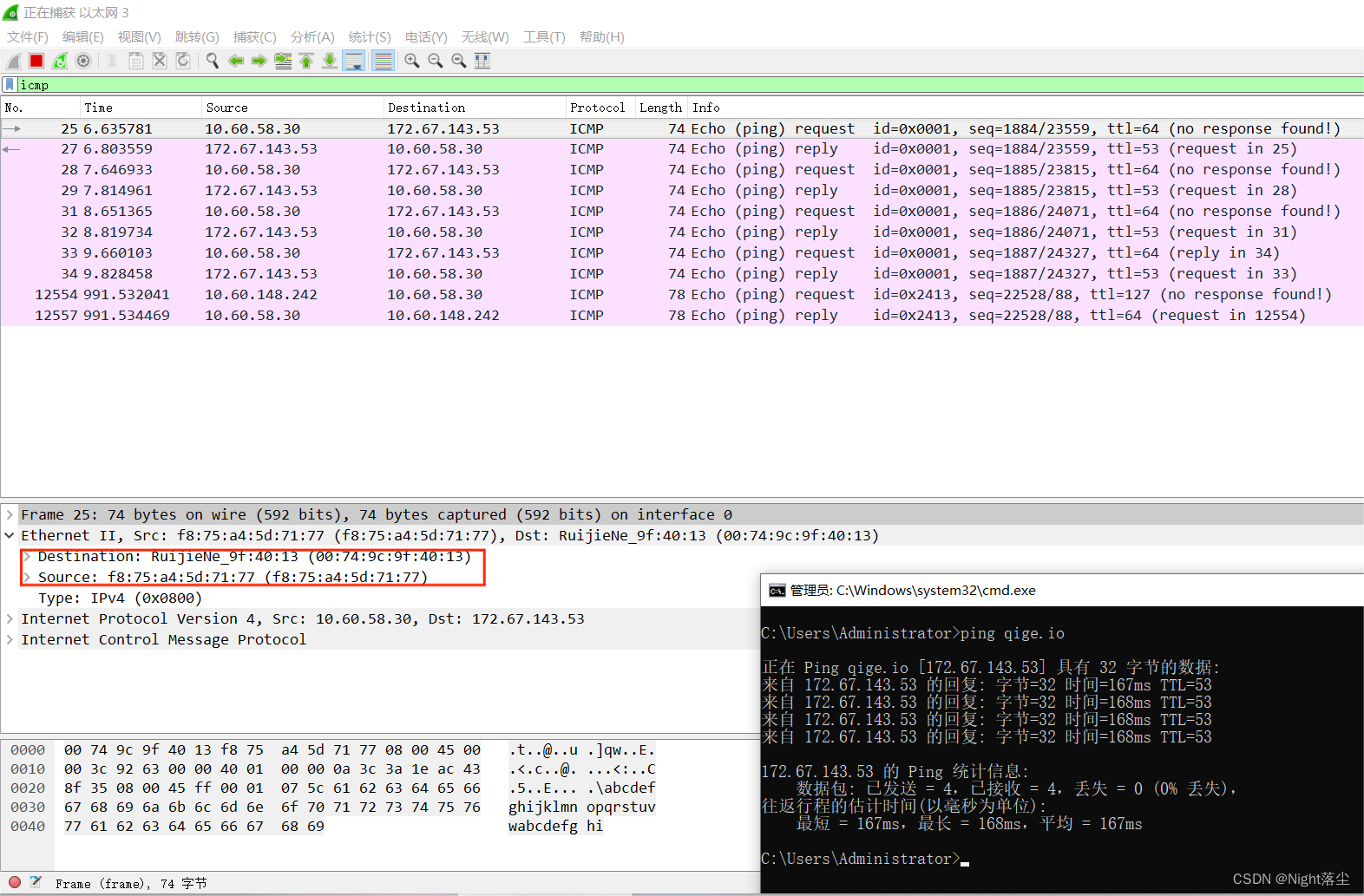Go forward to next packet arrow
Screen dimensions: 1364x896
[259, 61]
